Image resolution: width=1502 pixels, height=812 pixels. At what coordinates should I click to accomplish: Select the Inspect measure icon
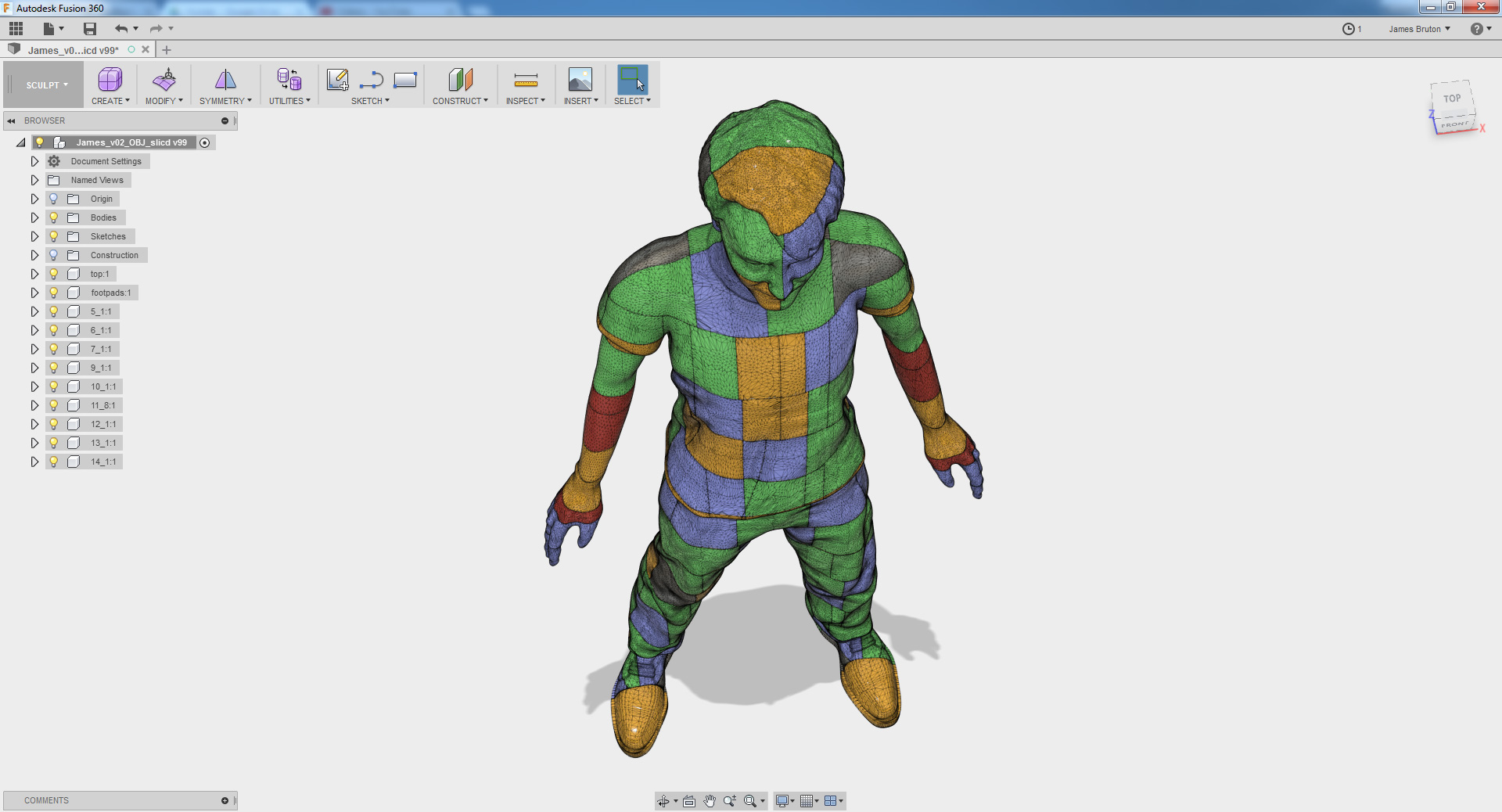526,80
